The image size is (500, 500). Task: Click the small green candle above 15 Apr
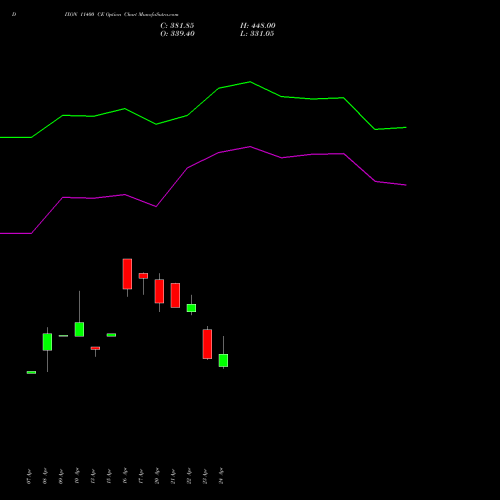tap(111, 335)
